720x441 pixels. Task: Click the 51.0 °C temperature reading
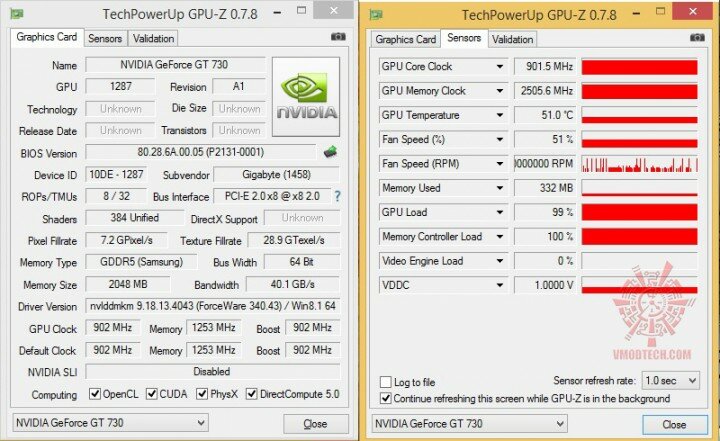[x=545, y=115]
